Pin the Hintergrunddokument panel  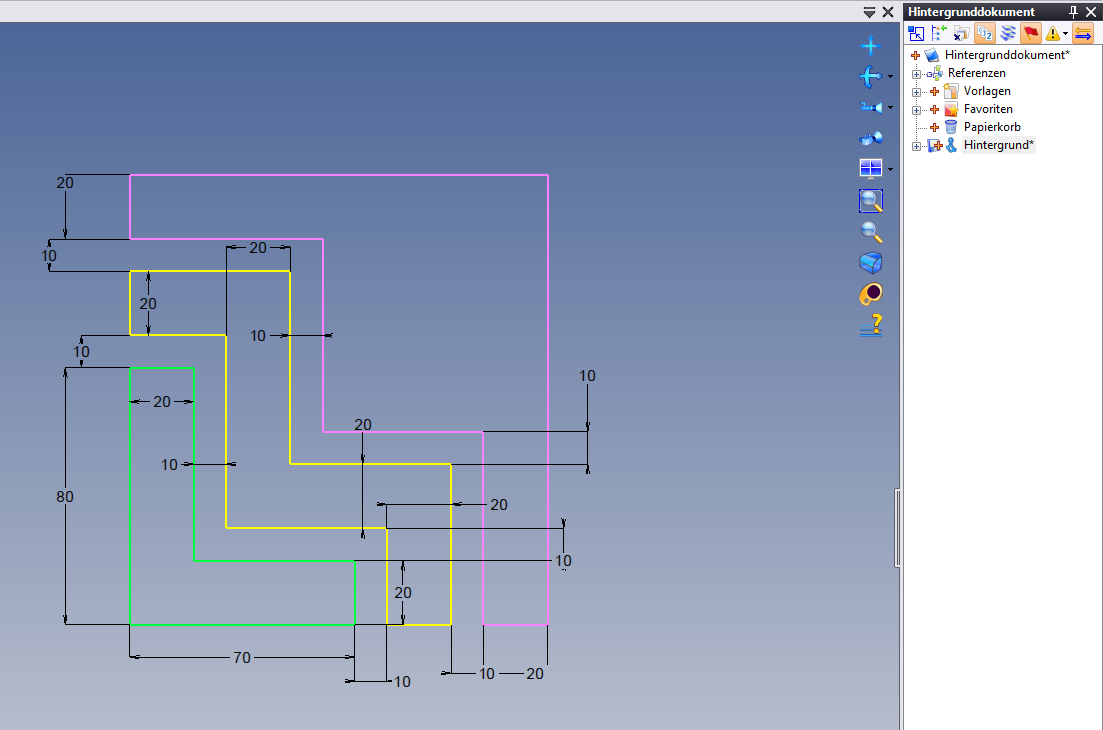click(x=1073, y=11)
